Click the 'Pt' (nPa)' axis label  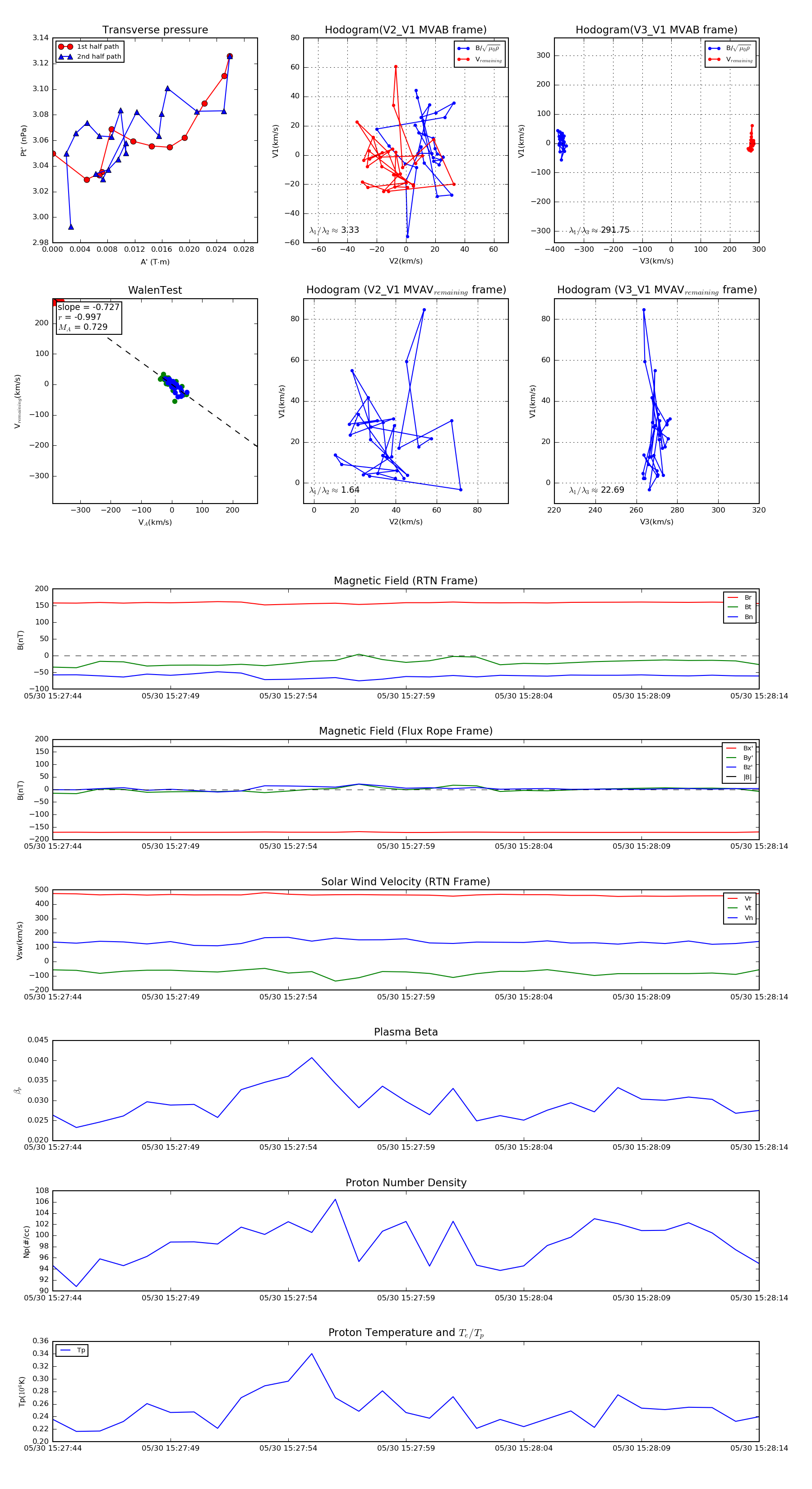24,140
